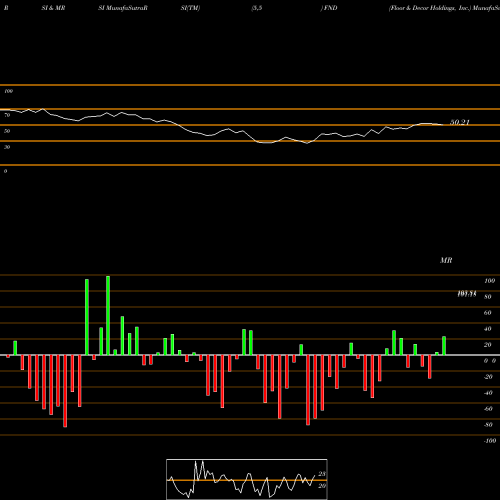500x500 pixels.
Task: Click the -40 label on the MR axis
Action: point(488,393)
